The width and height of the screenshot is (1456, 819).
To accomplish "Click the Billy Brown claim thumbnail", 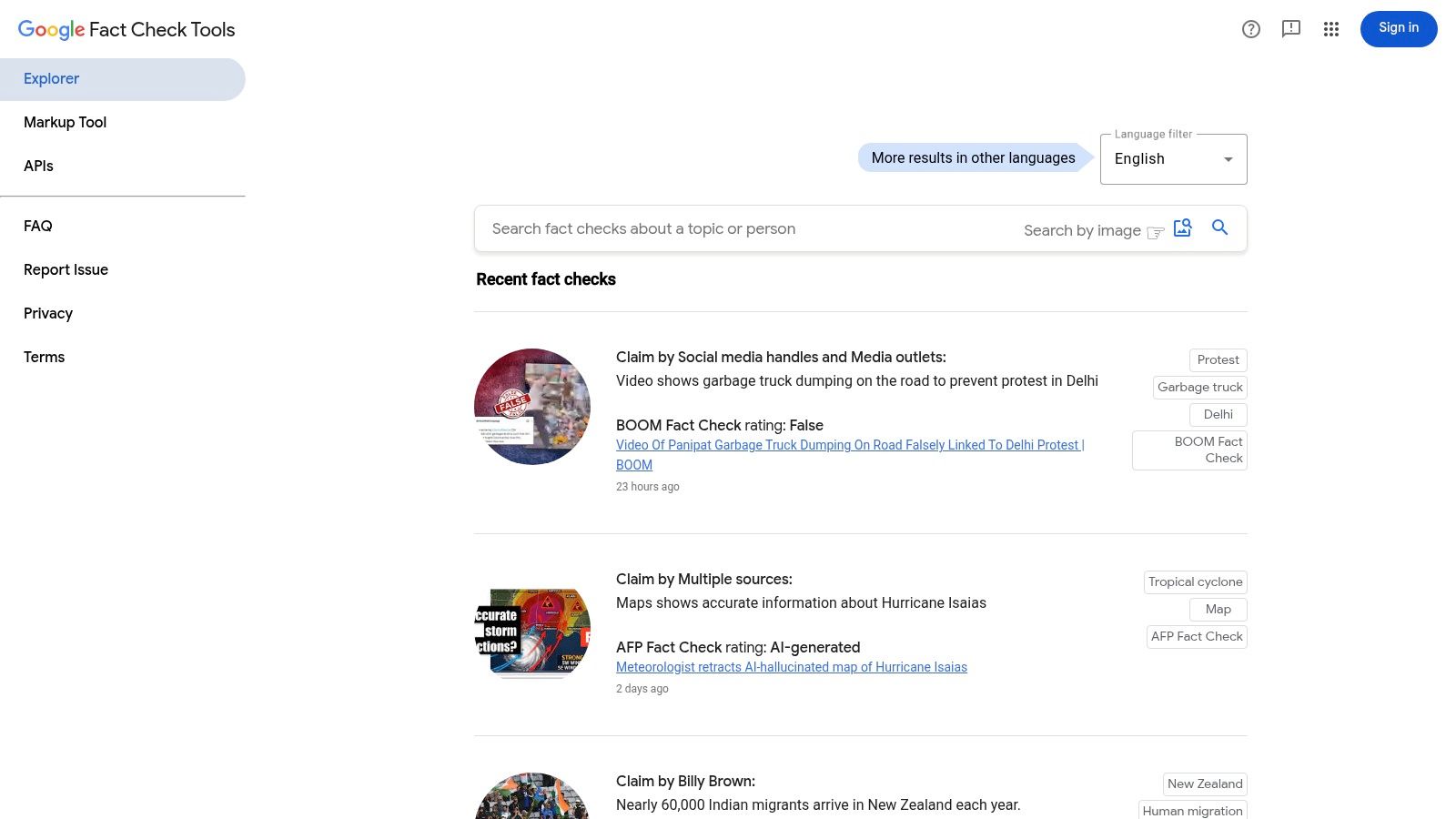I will (532, 796).
